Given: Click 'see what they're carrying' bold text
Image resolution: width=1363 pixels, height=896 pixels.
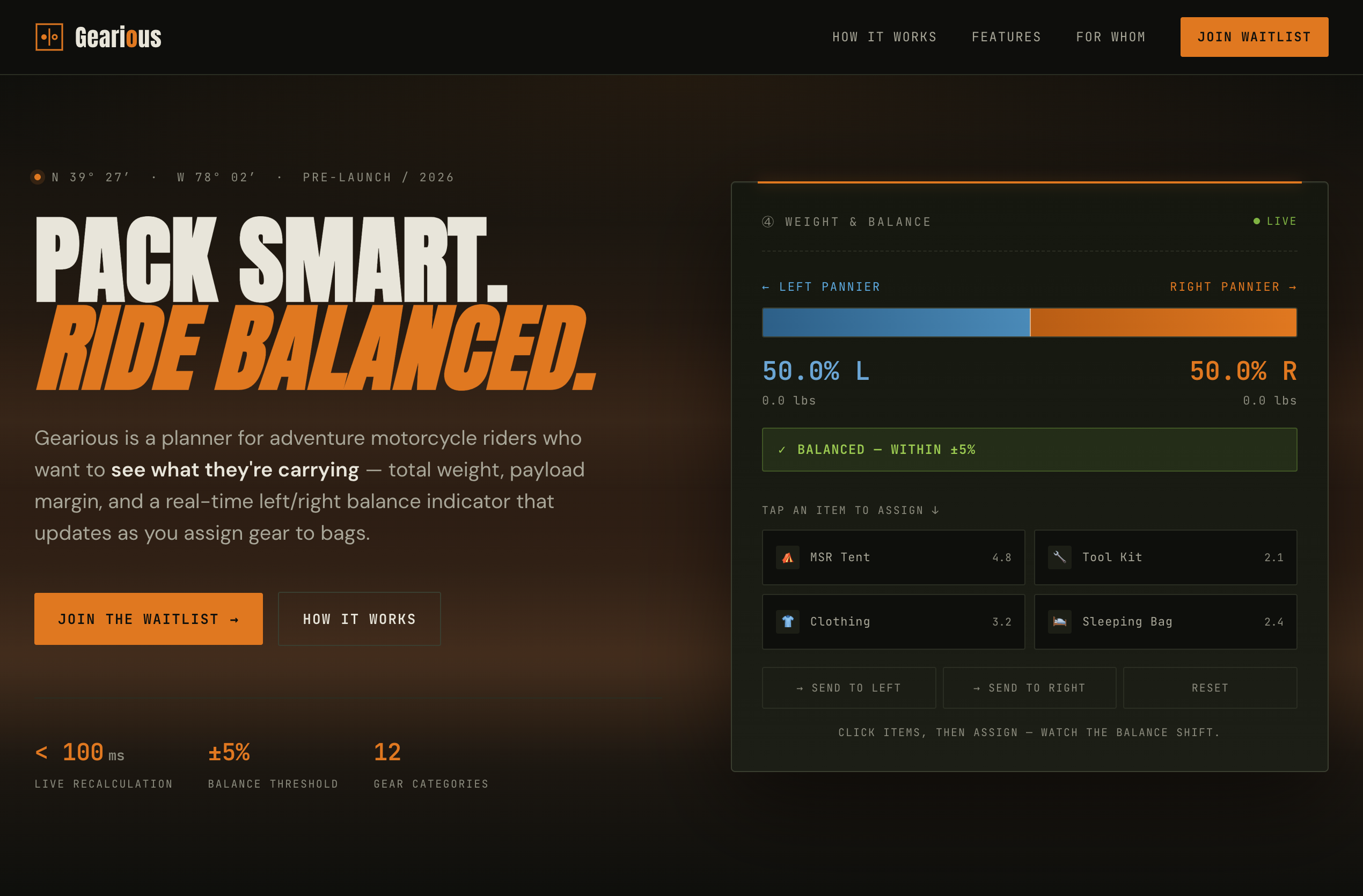Looking at the screenshot, I should pyautogui.click(x=235, y=469).
